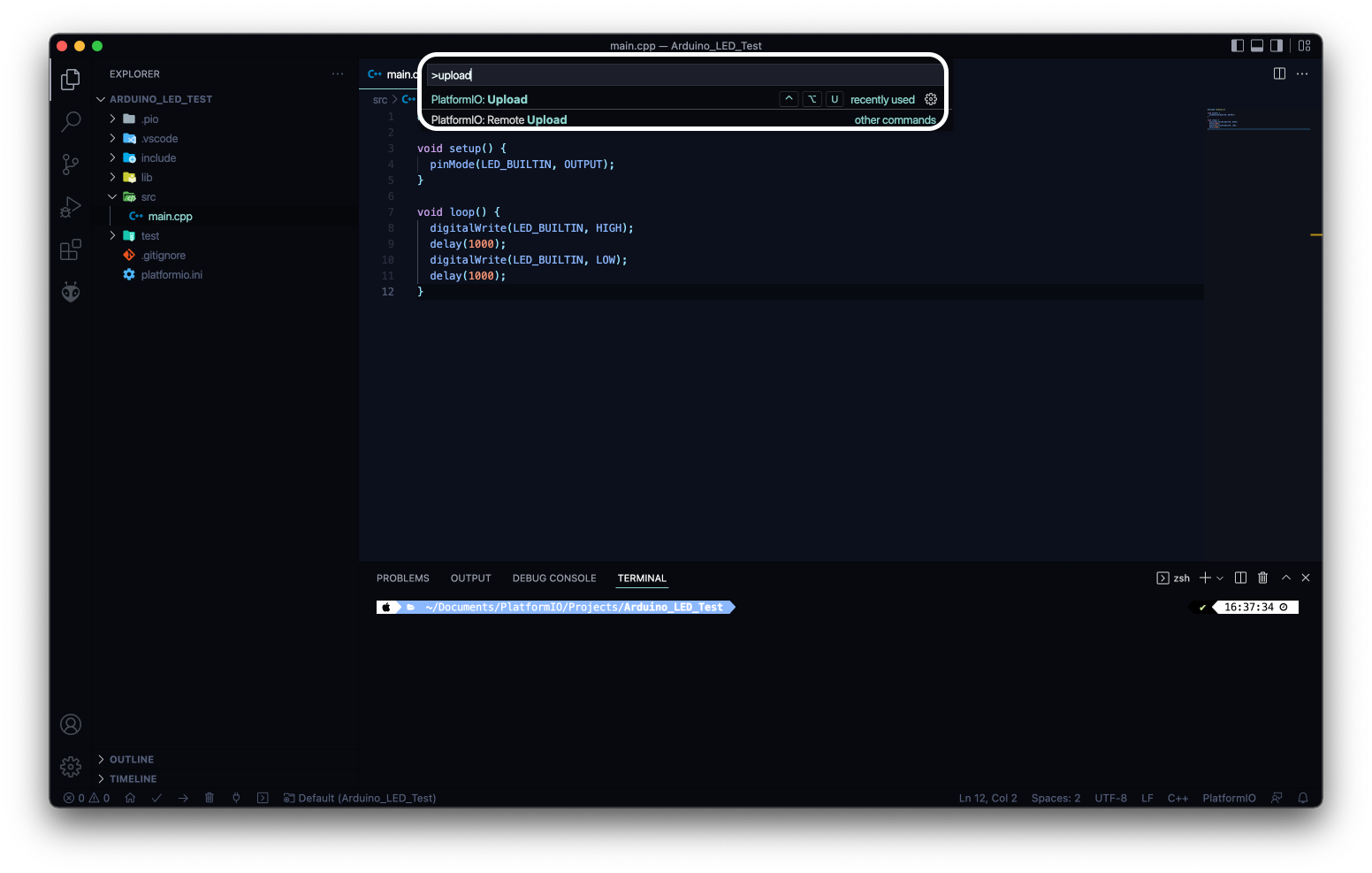The width and height of the screenshot is (1372, 873).
Task: Switch to the PROBLEMS tab
Action: 403,578
